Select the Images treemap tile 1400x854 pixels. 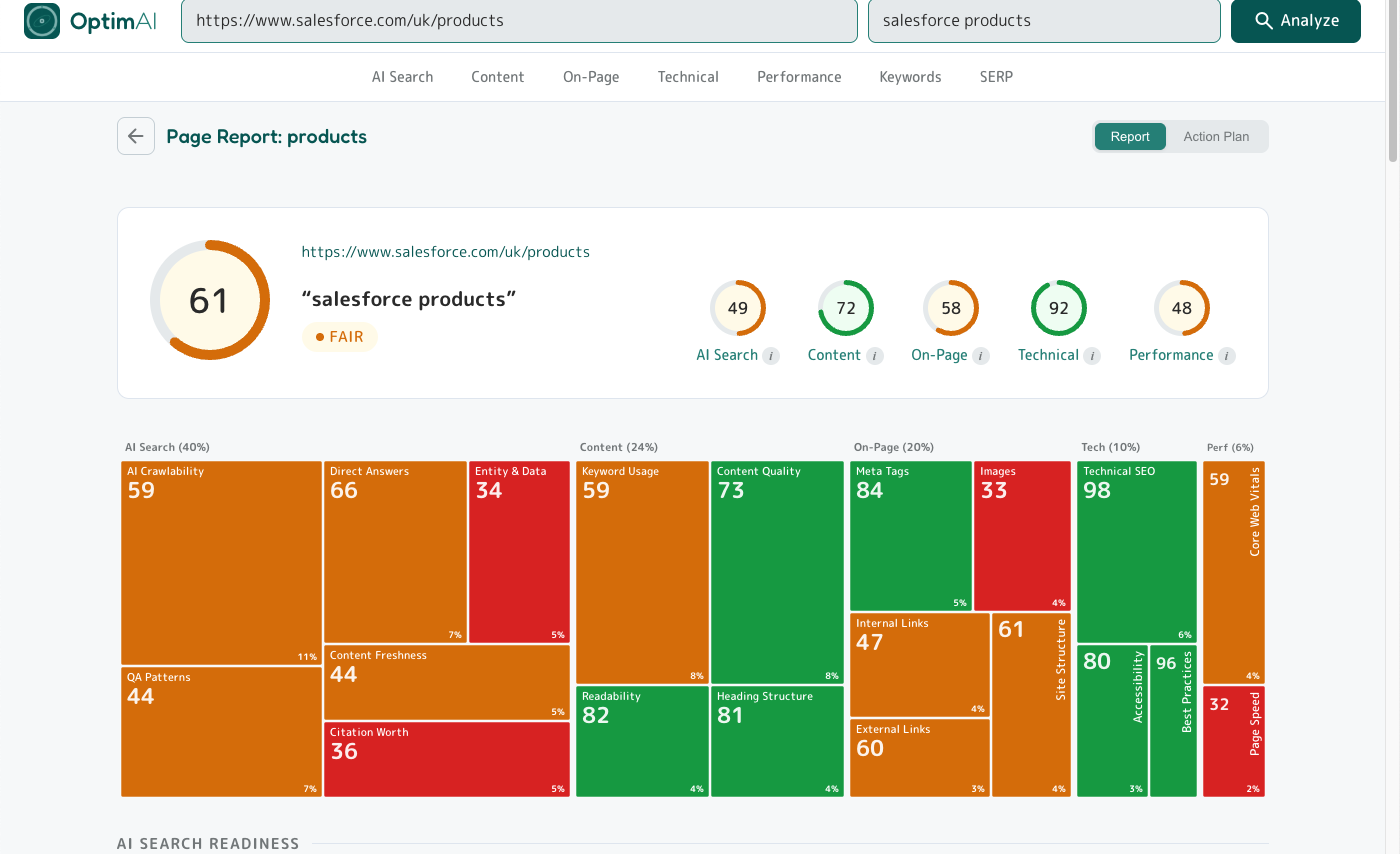(1022, 536)
